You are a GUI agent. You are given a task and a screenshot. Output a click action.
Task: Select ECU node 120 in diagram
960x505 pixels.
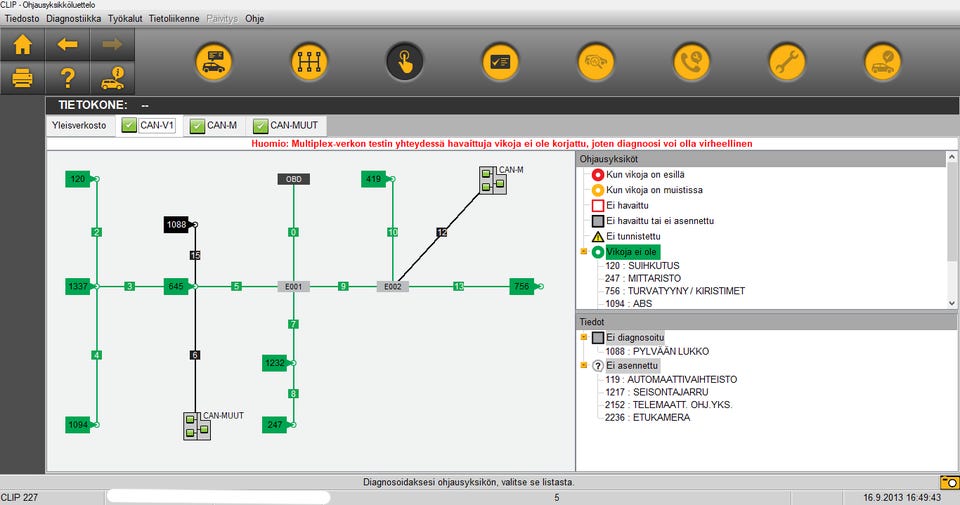pos(78,179)
